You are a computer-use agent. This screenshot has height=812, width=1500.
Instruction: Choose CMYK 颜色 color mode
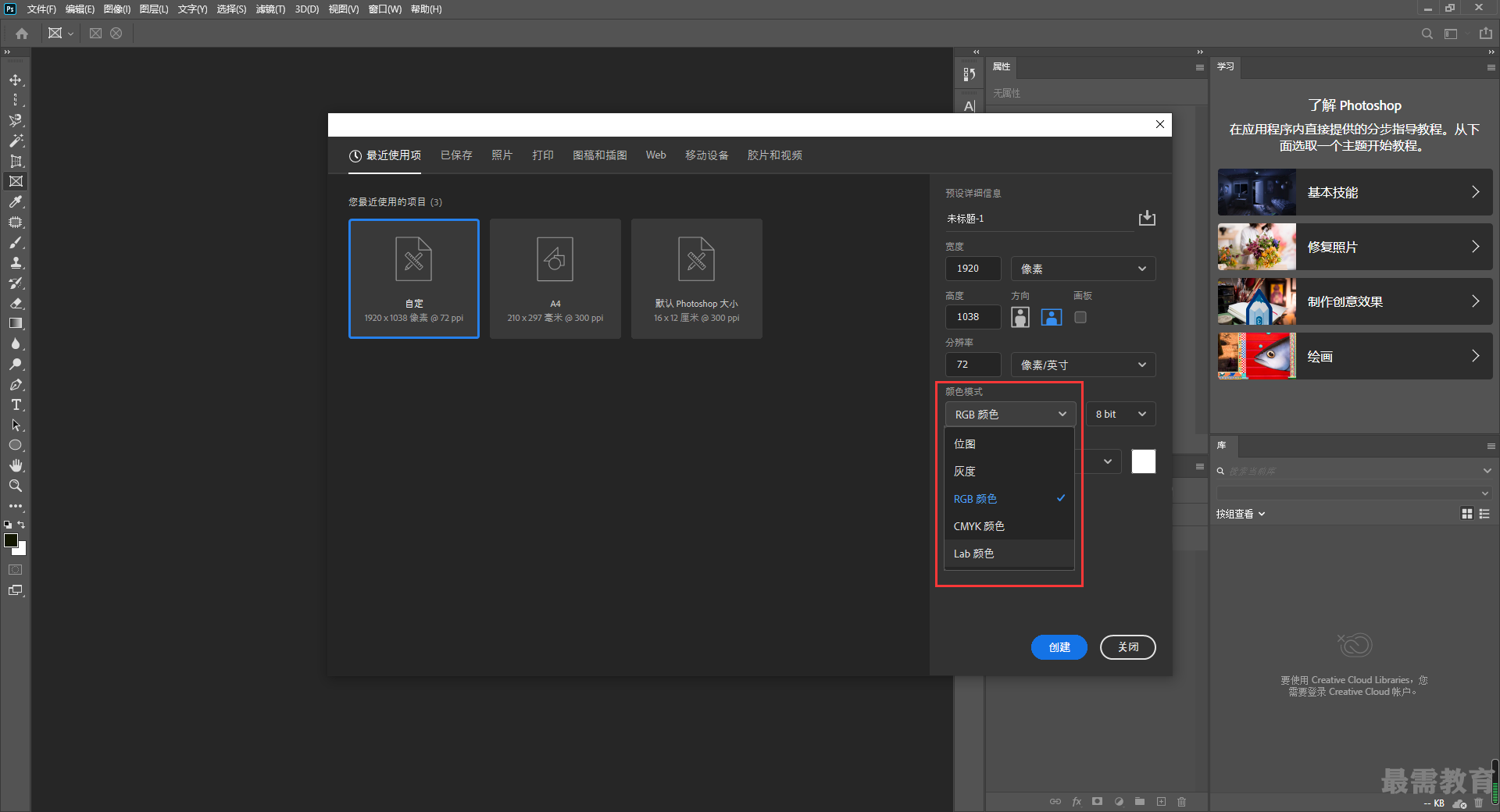pyautogui.click(x=1009, y=526)
